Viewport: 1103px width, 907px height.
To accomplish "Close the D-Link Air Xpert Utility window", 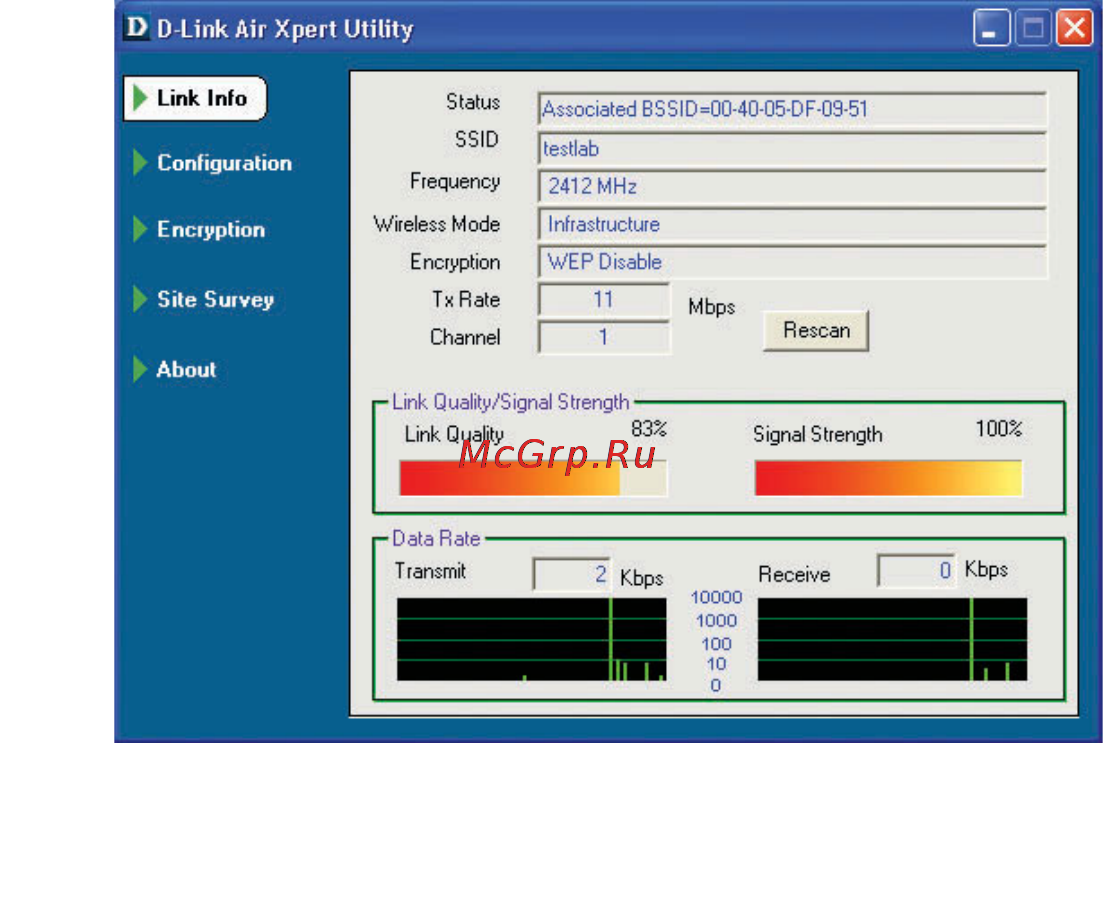I will 1075,28.
